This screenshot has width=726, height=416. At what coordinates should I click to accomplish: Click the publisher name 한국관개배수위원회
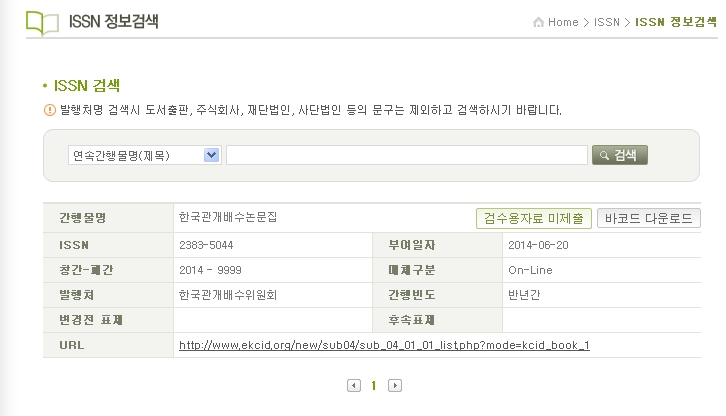228,295
